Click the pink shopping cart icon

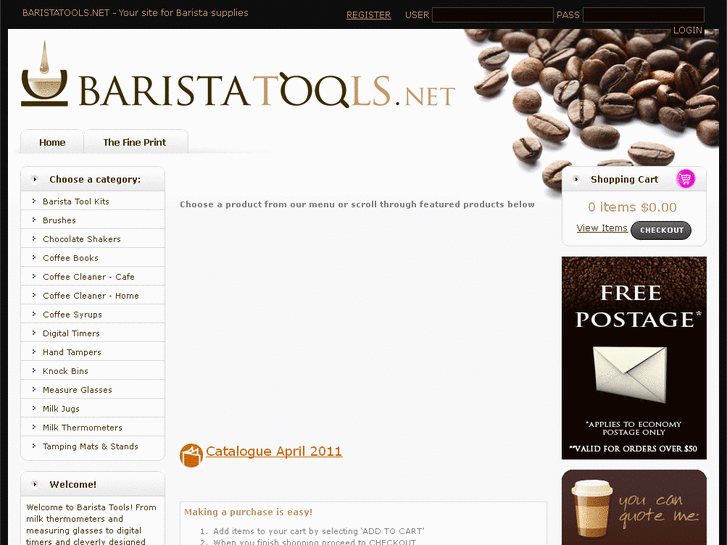point(685,179)
